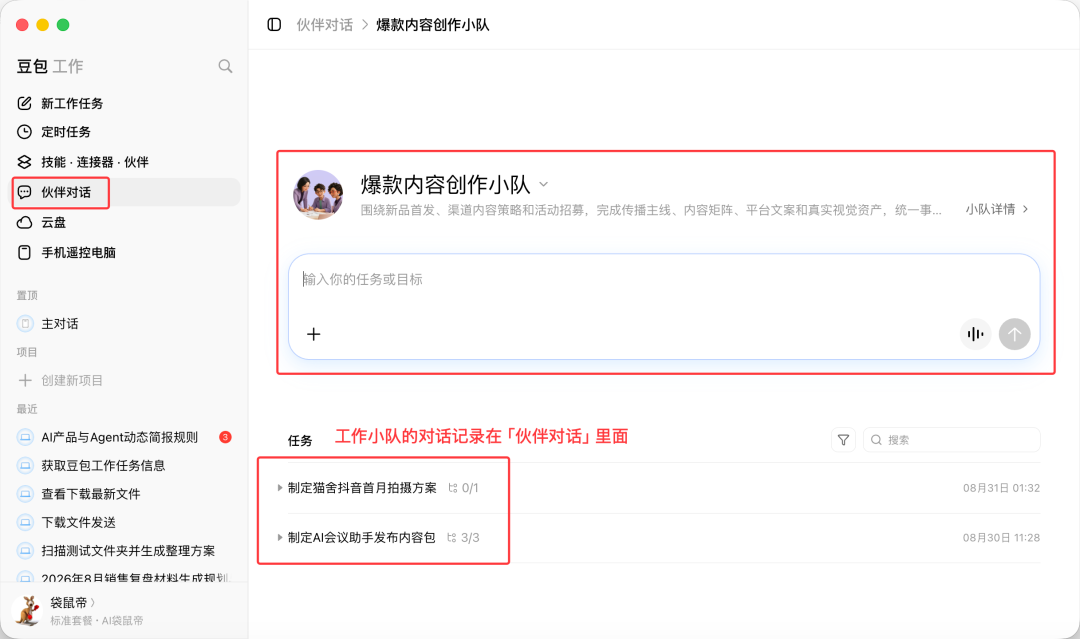The width and height of the screenshot is (1080, 639).
Task: Click the layers icon beside 技能
Action: tap(25, 162)
